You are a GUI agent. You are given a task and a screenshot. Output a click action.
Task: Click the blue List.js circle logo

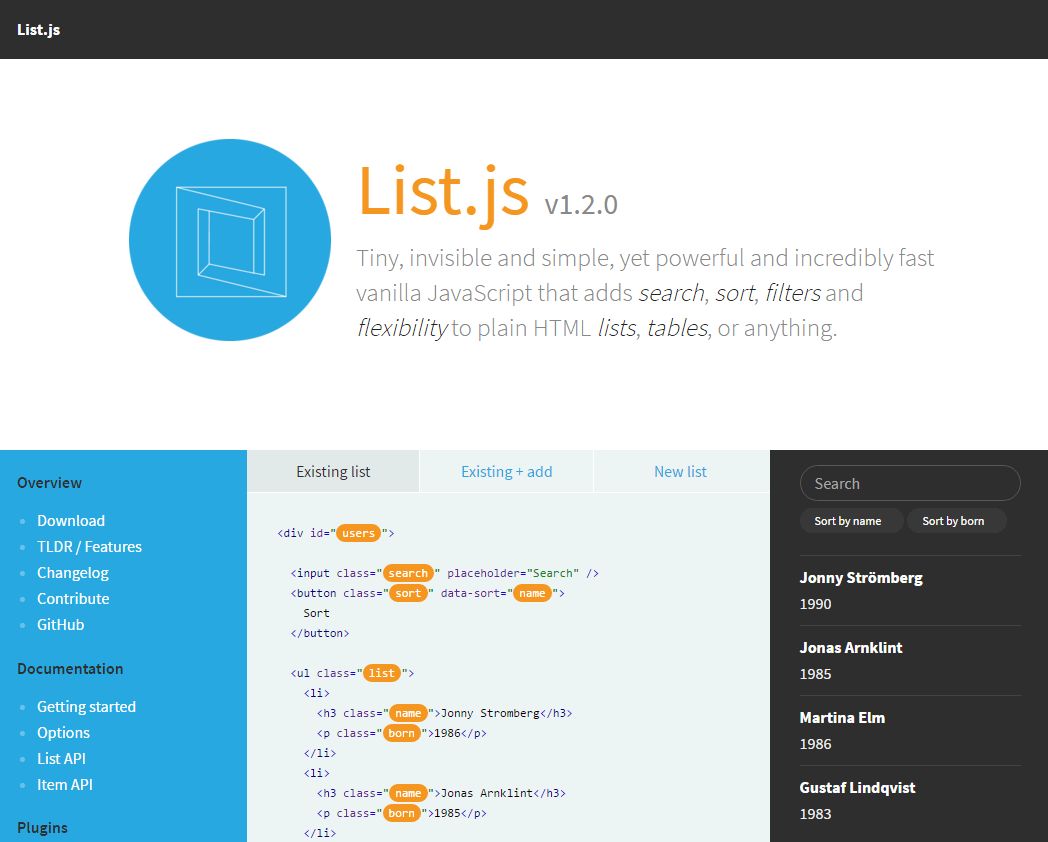[229, 239]
